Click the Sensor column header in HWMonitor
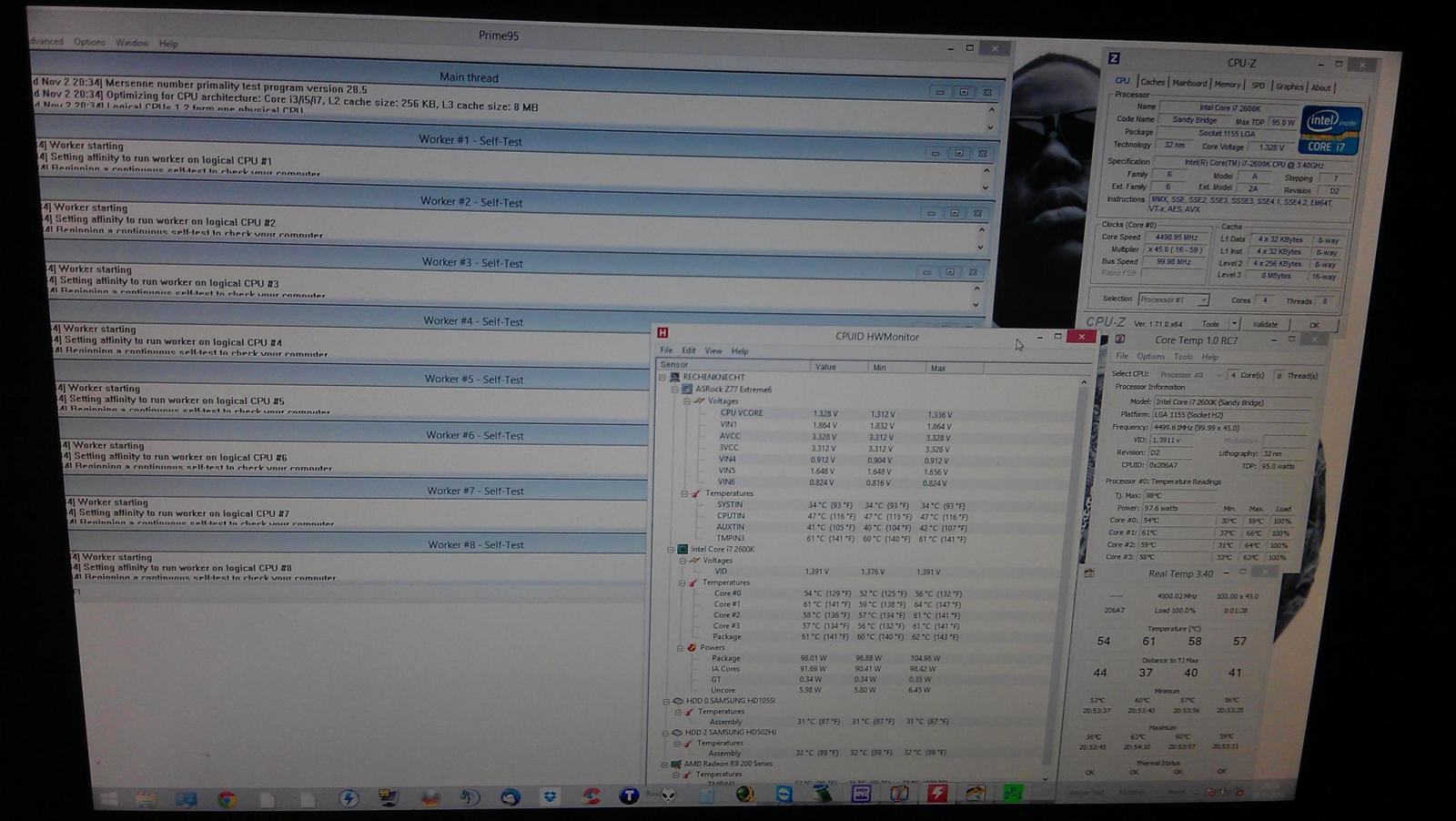This screenshot has width=1456, height=821. (x=732, y=365)
